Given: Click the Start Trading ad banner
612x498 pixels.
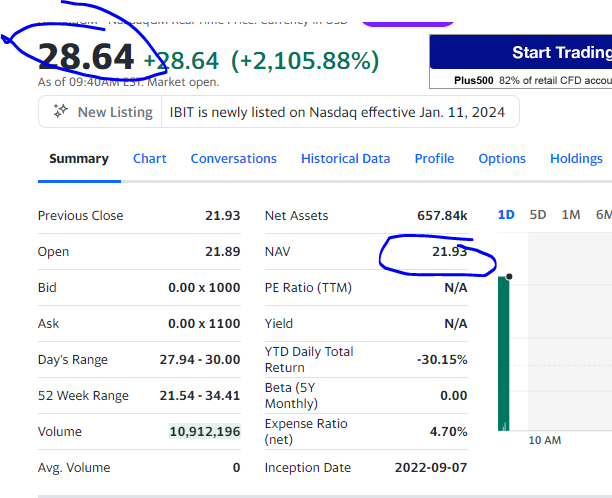Looking at the screenshot, I should [x=521, y=52].
